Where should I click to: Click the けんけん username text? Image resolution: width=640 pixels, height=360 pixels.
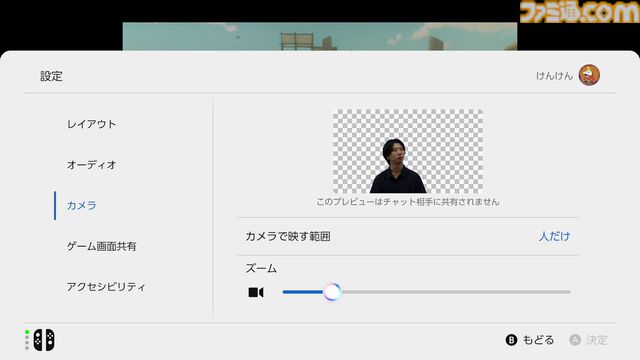554,76
